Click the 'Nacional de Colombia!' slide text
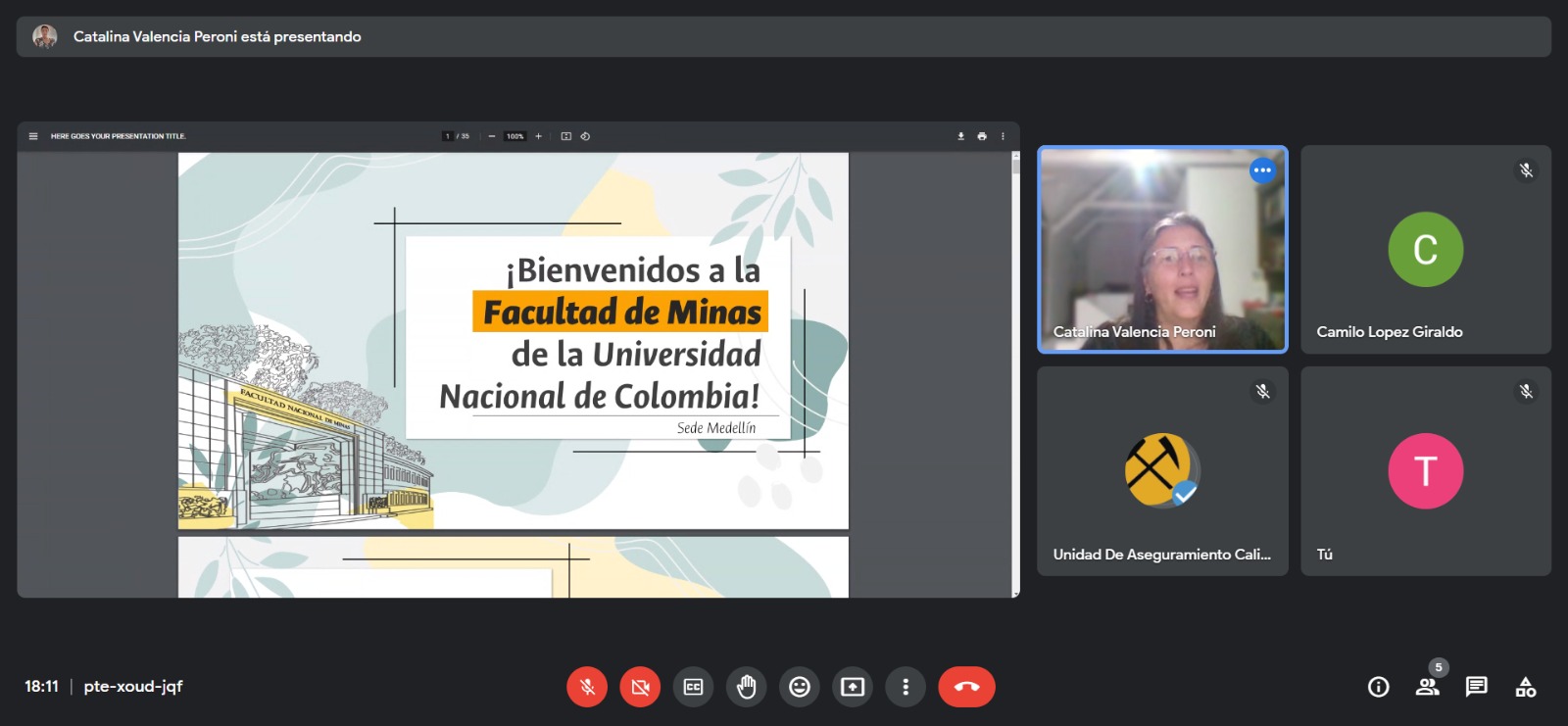Screen dimensions: 1568x726 pyautogui.click(x=600, y=396)
